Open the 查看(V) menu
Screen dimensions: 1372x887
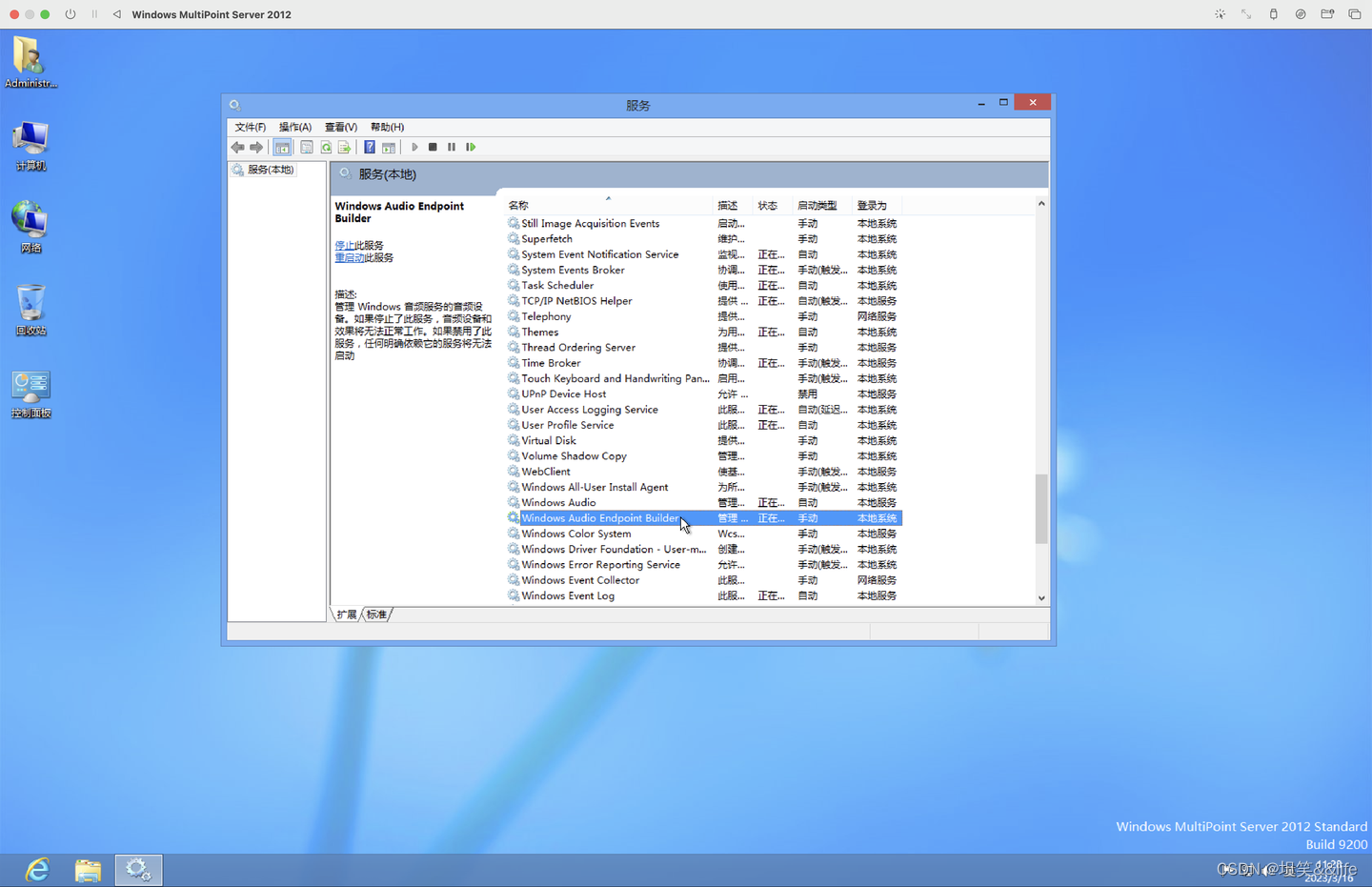(x=341, y=127)
